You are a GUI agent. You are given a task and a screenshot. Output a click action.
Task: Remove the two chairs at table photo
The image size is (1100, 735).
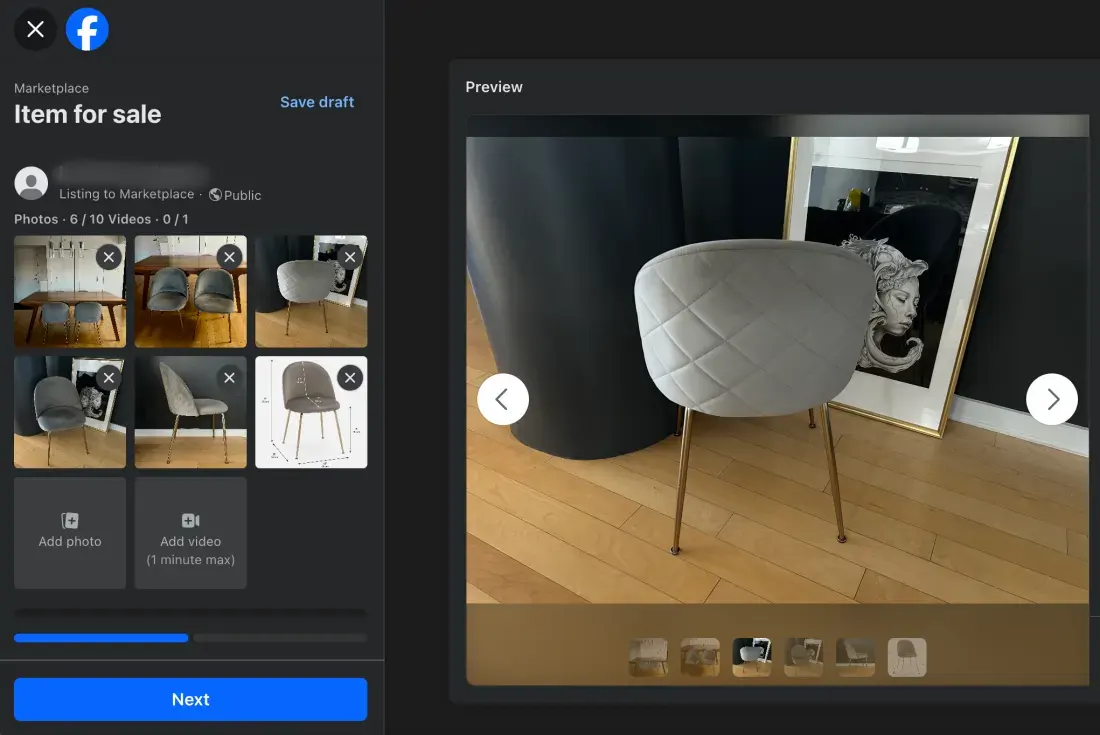pyautogui.click(x=229, y=257)
